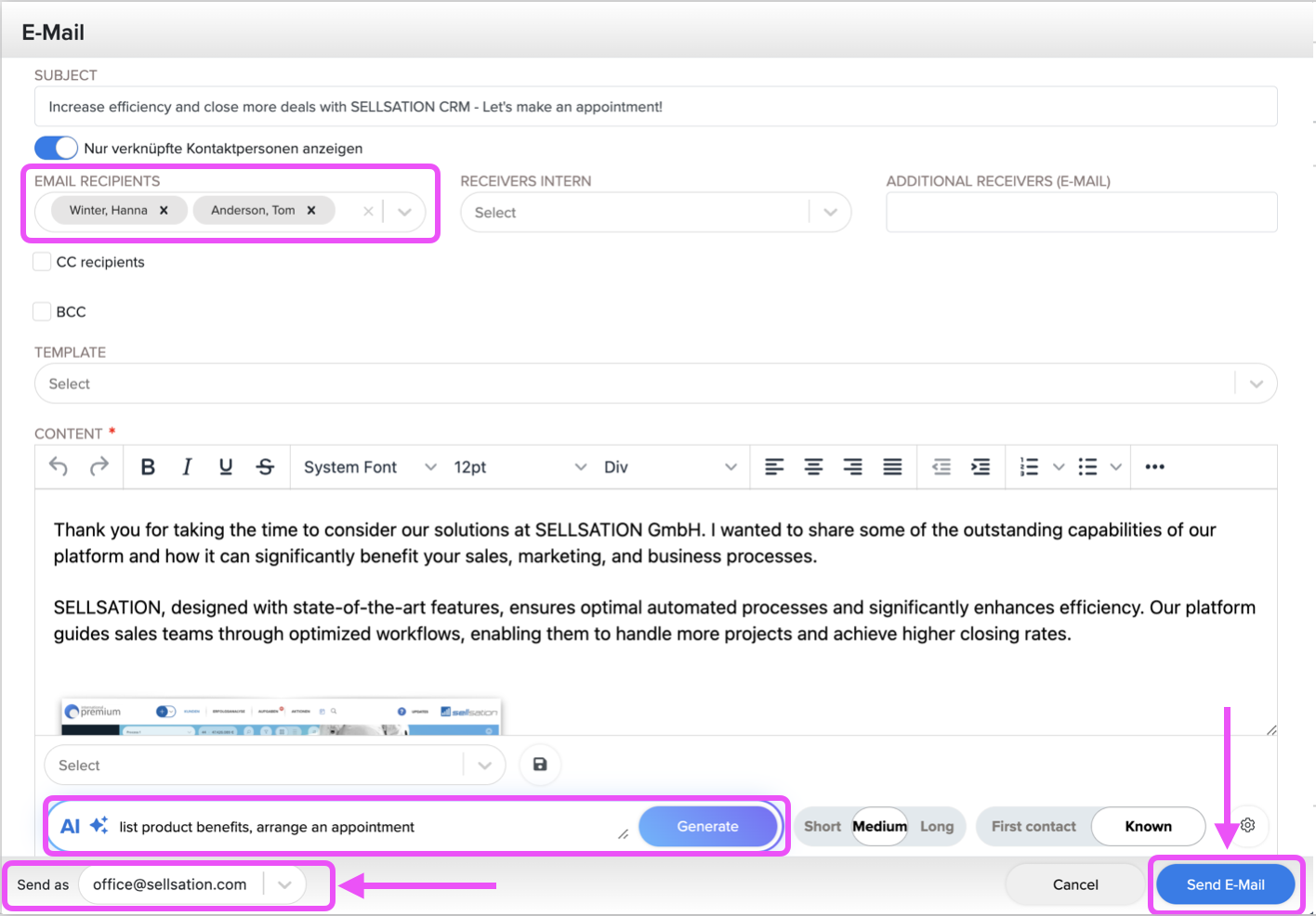Open the Receivers Intern dropdown
The width and height of the screenshot is (1316, 916).
[830, 212]
